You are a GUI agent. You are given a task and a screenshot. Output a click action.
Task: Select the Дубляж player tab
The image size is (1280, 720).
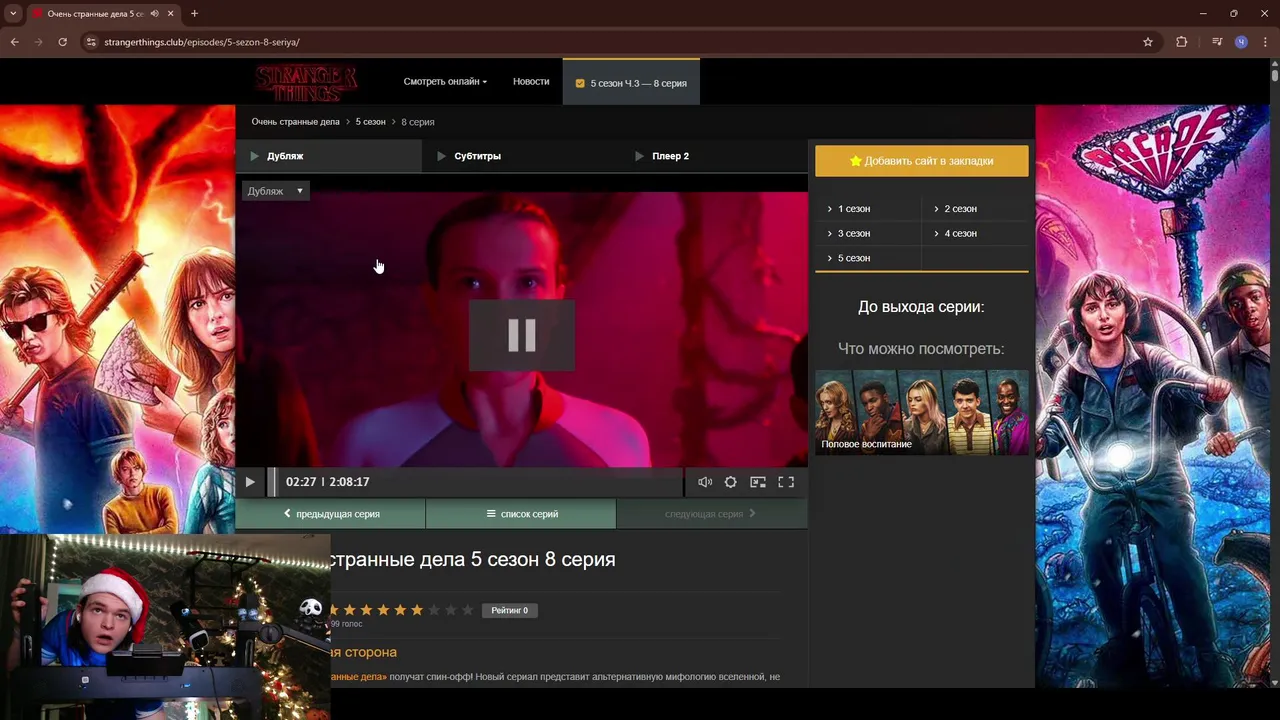click(x=329, y=156)
